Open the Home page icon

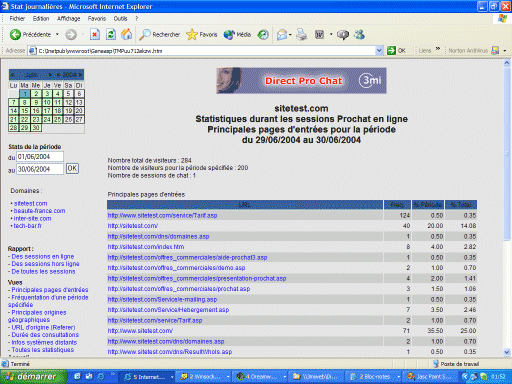point(126,34)
